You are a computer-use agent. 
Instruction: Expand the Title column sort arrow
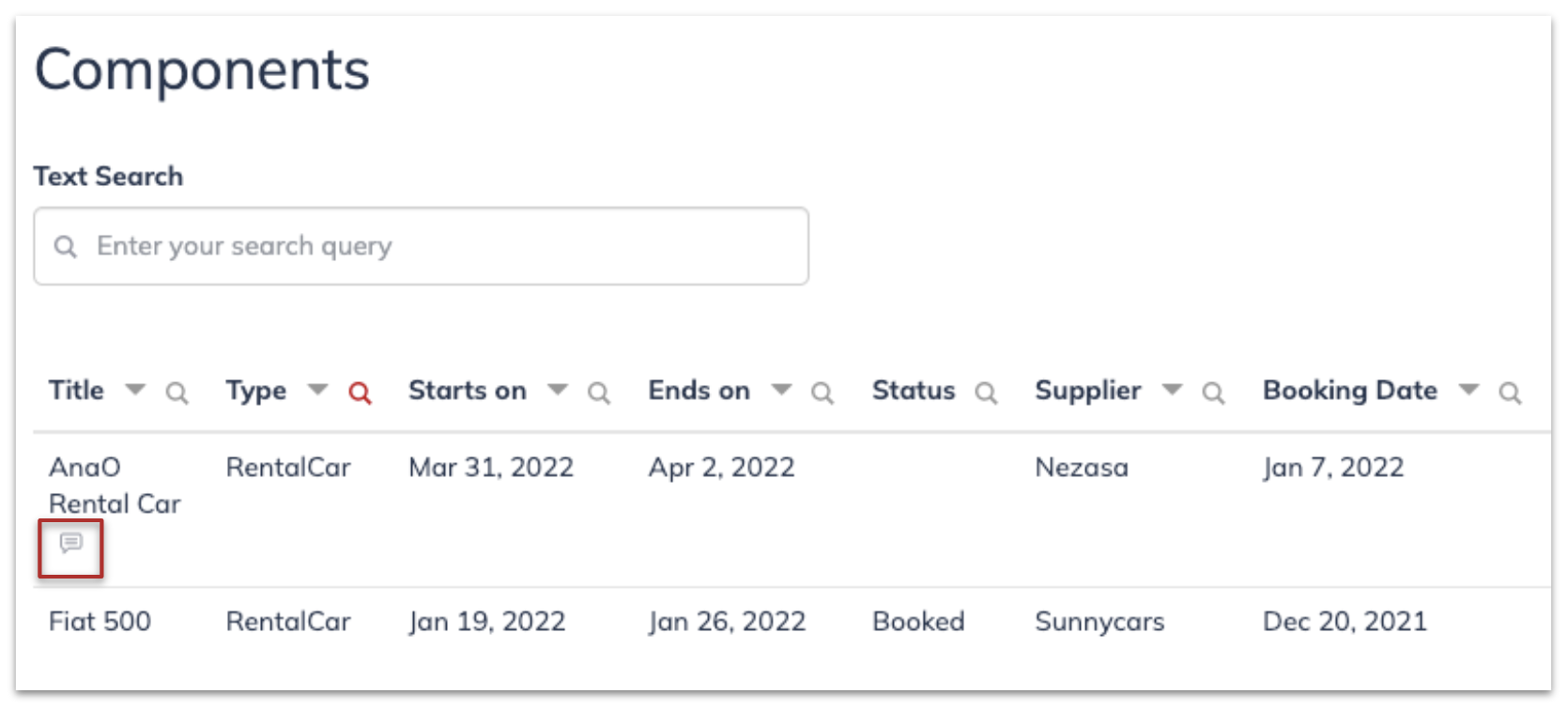click(x=135, y=389)
